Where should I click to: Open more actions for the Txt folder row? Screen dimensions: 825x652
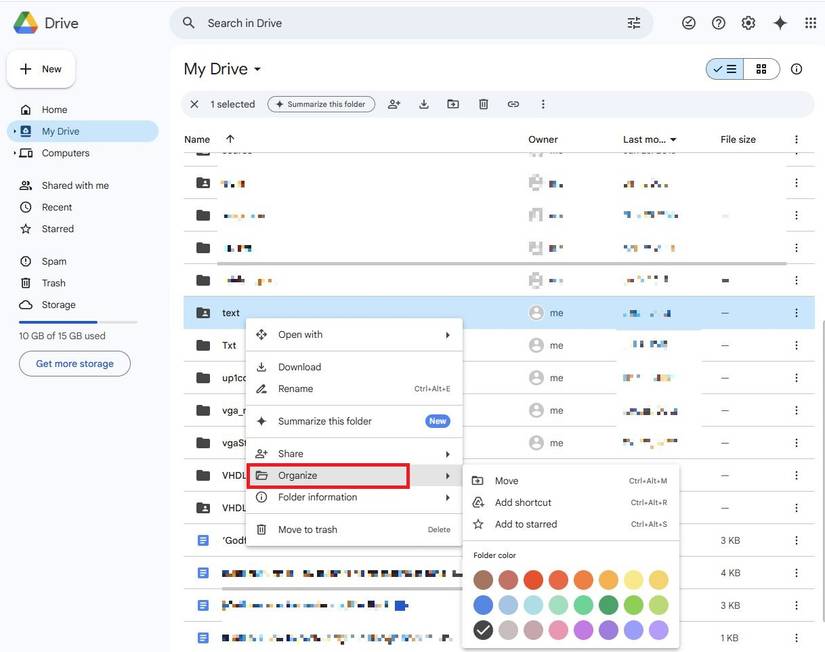click(x=796, y=345)
